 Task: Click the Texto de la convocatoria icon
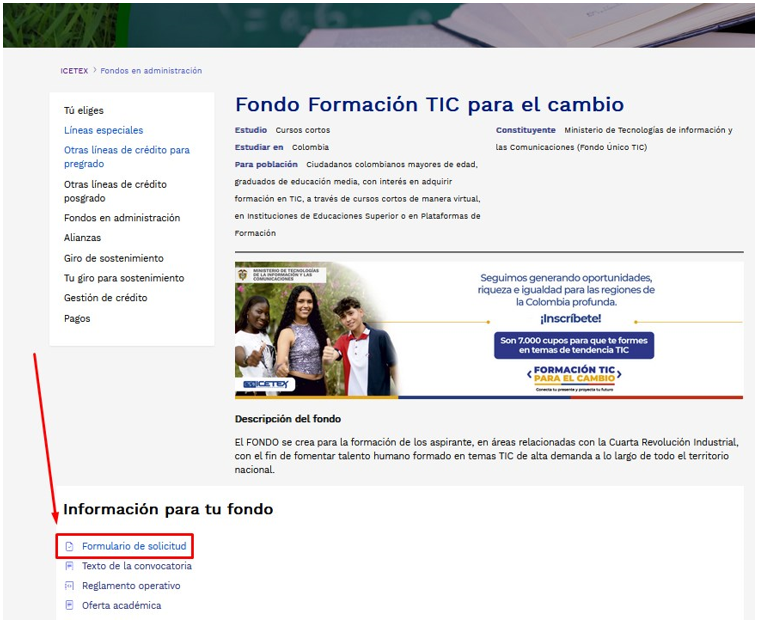coord(69,566)
